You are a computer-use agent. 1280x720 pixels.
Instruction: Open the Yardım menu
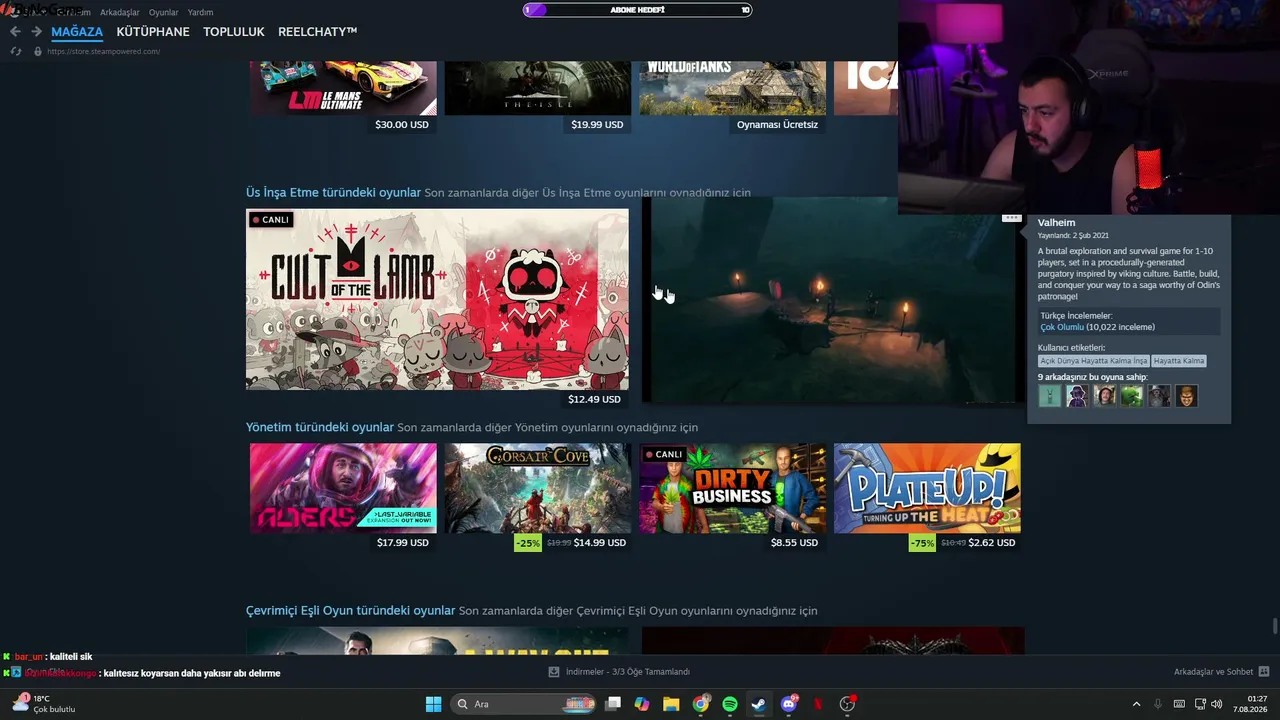coord(201,12)
